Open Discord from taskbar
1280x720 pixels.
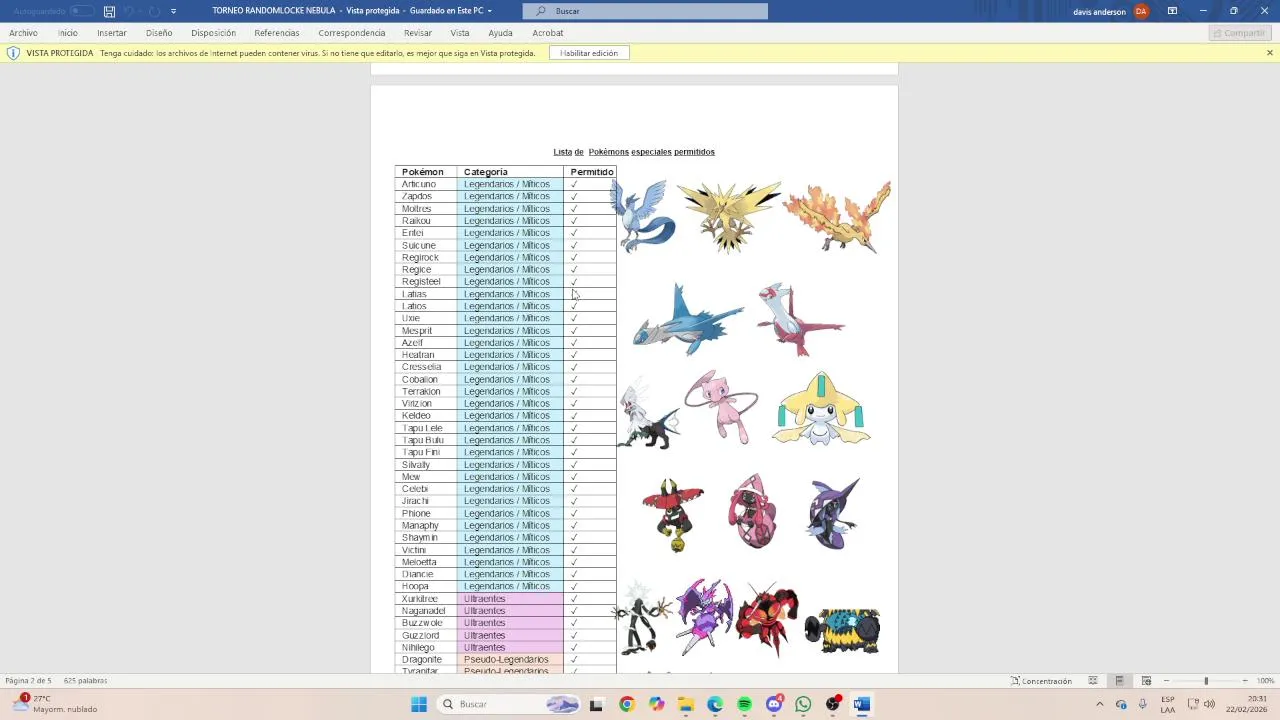tap(774, 704)
